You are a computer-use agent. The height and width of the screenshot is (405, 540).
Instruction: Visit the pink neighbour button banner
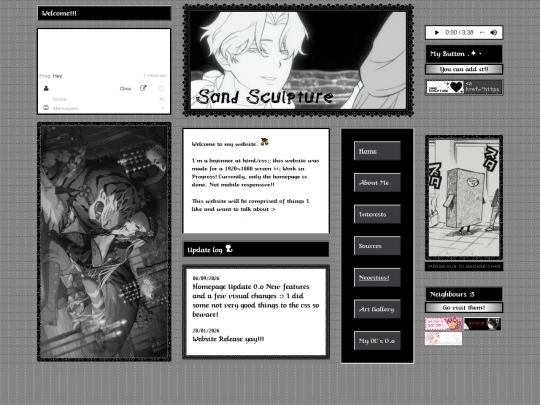(x=443, y=324)
